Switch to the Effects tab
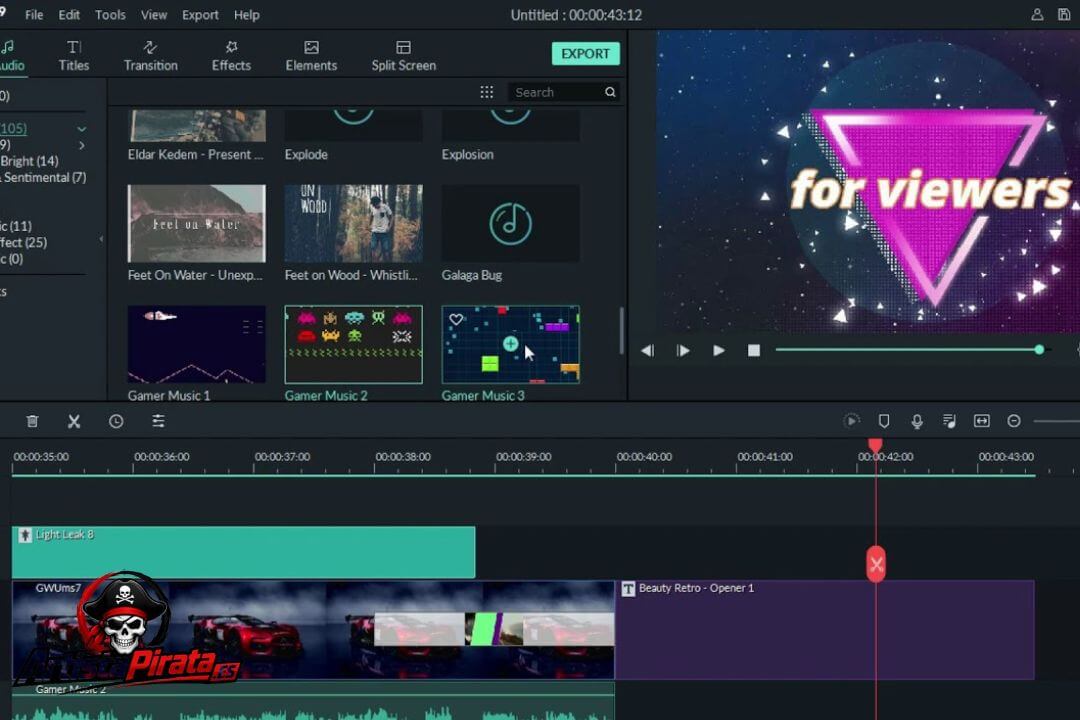 click(x=231, y=56)
